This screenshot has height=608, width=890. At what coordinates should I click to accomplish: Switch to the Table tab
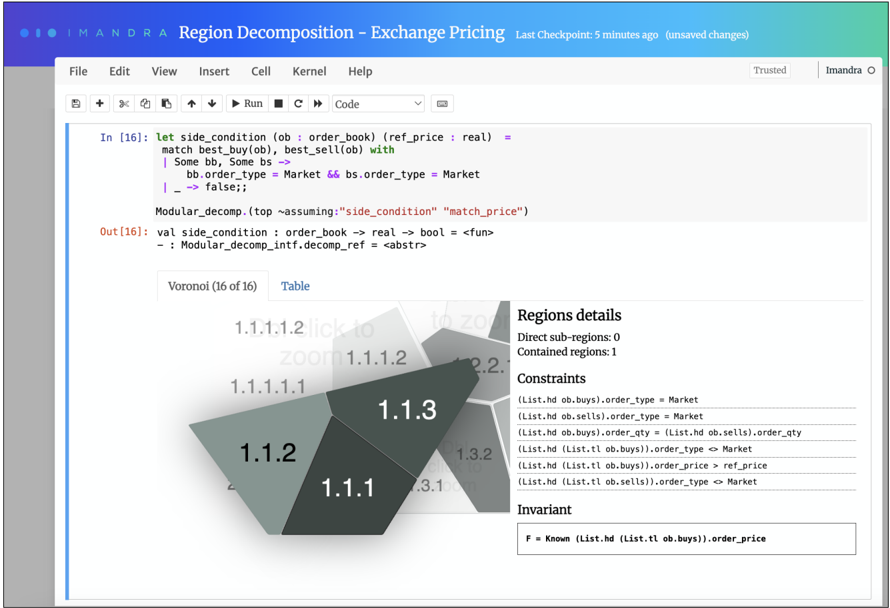(295, 286)
